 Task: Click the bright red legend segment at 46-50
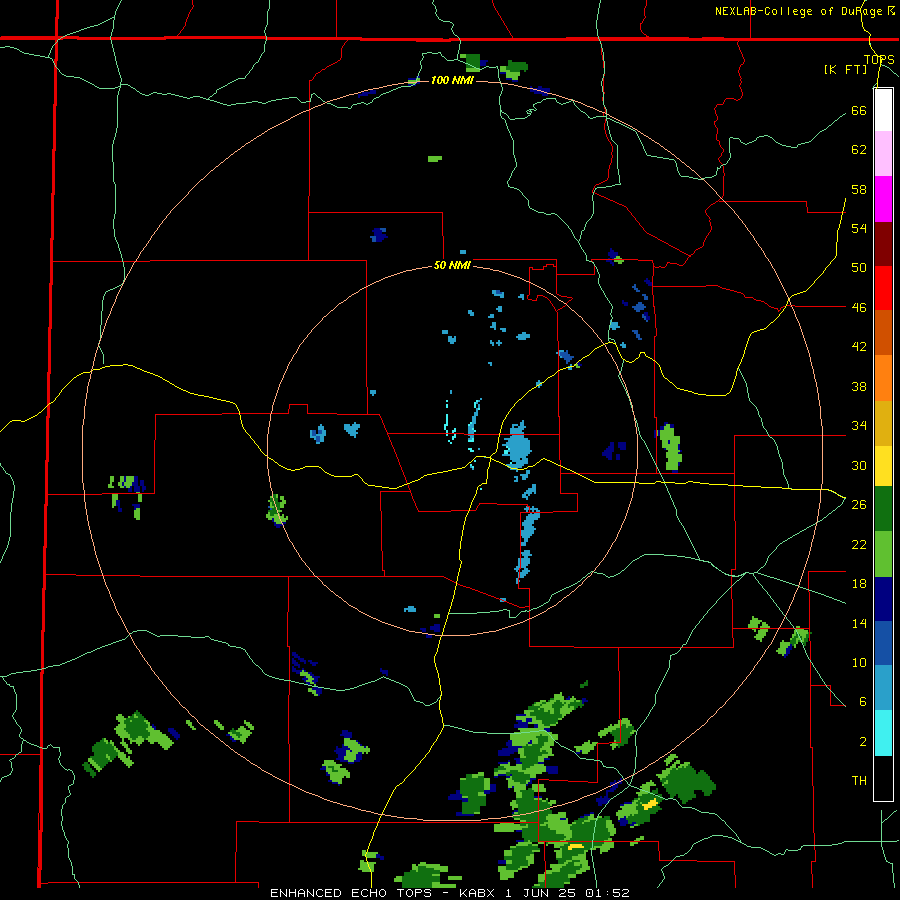click(x=883, y=288)
